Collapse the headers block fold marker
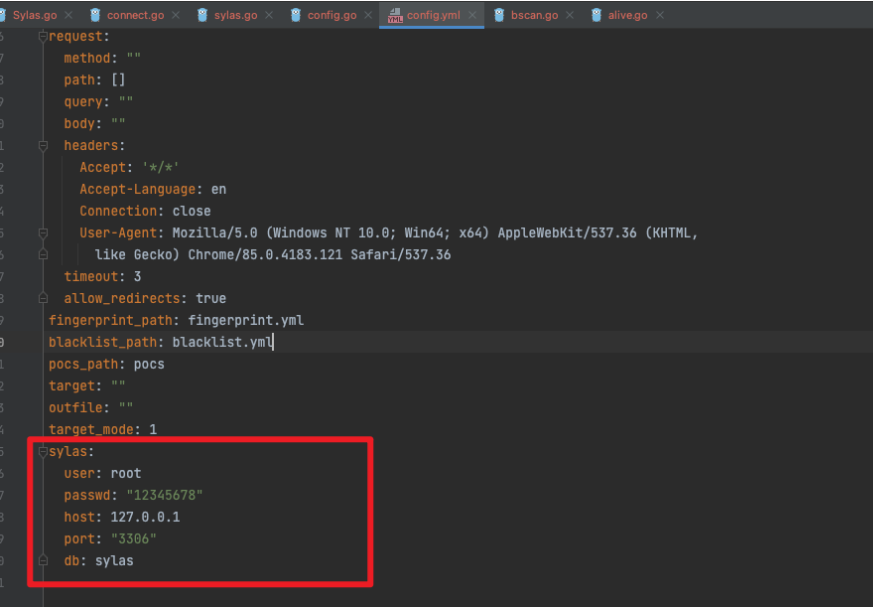Viewport: 873px width, 607px height. click(x=43, y=146)
